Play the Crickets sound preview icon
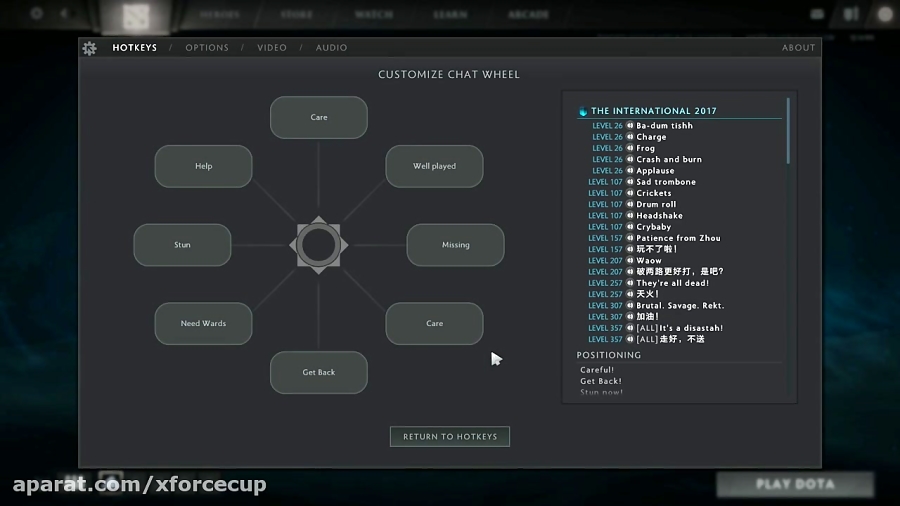The width and height of the screenshot is (900, 506). point(630,193)
